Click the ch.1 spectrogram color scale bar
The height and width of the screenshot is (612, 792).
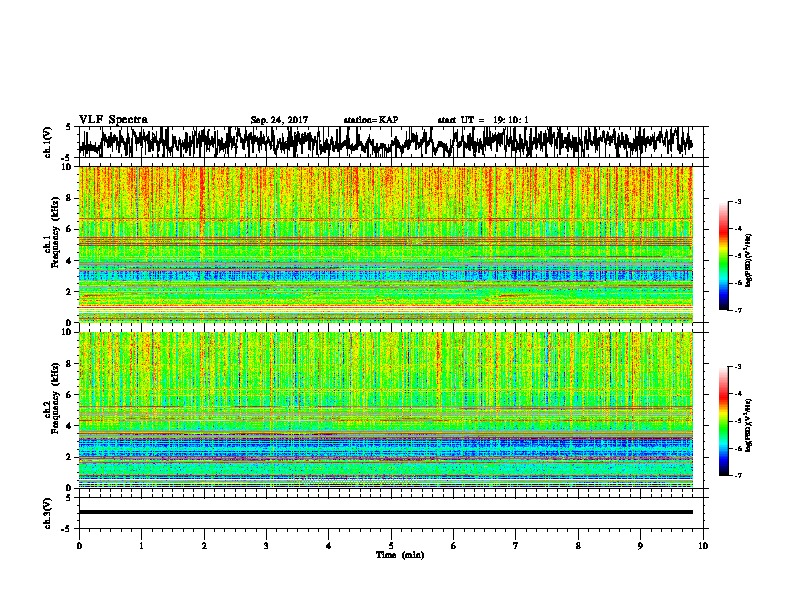point(723,256)
